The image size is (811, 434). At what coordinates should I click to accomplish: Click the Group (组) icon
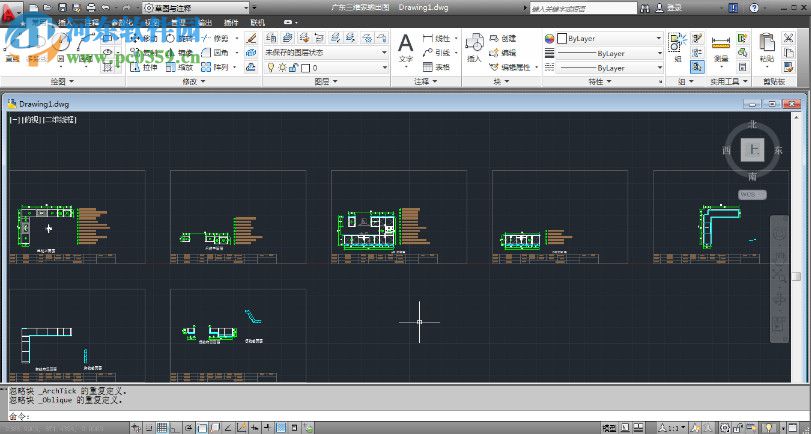click(x=678, y=42)
